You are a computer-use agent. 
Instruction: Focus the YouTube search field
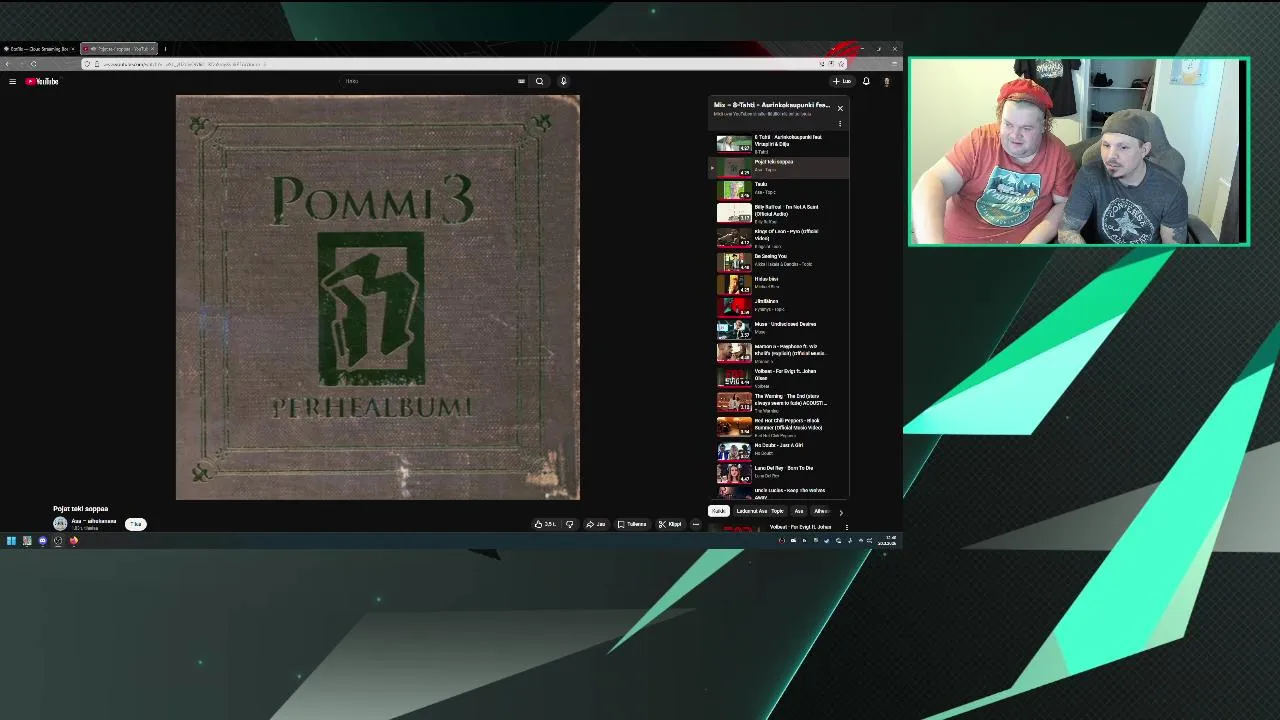430,81
